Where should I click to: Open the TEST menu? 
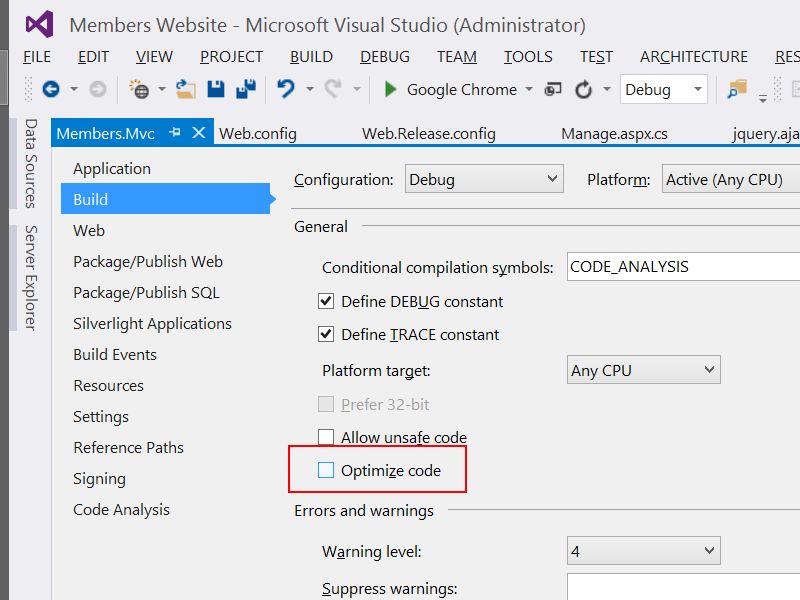click(596, 57)
